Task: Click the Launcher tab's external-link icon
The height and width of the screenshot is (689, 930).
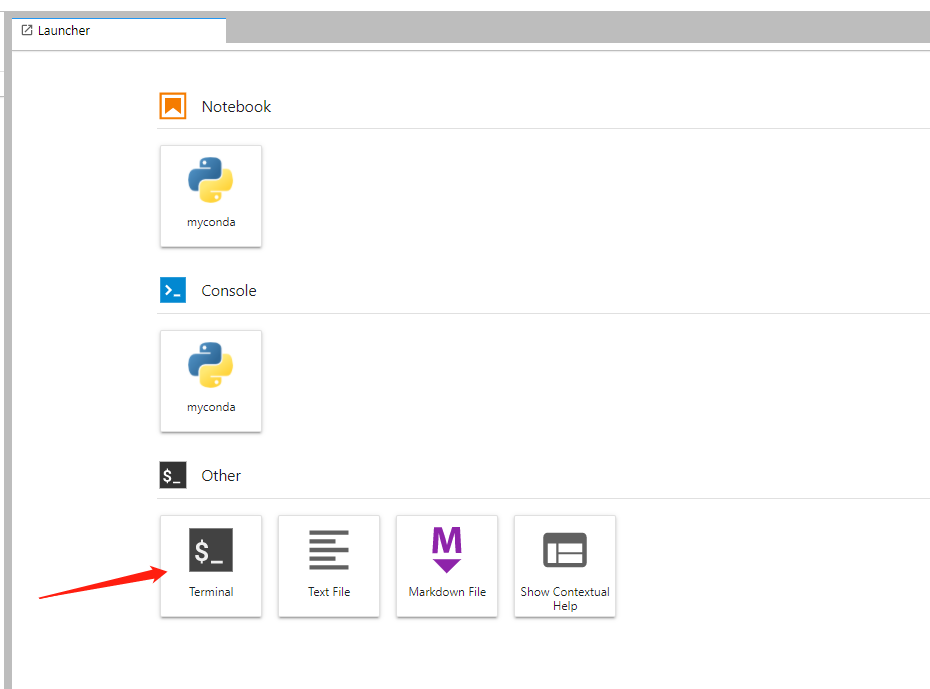Action: click(x=27, y=30)
